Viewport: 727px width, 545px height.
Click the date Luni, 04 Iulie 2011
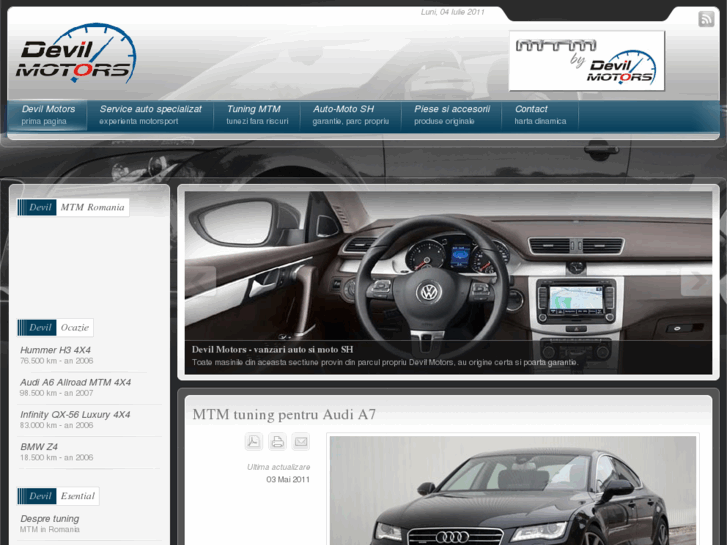coord(453,12)
